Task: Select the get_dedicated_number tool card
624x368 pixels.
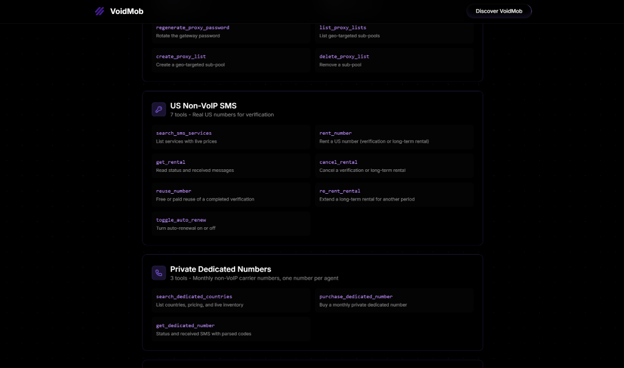Action: 231,329
